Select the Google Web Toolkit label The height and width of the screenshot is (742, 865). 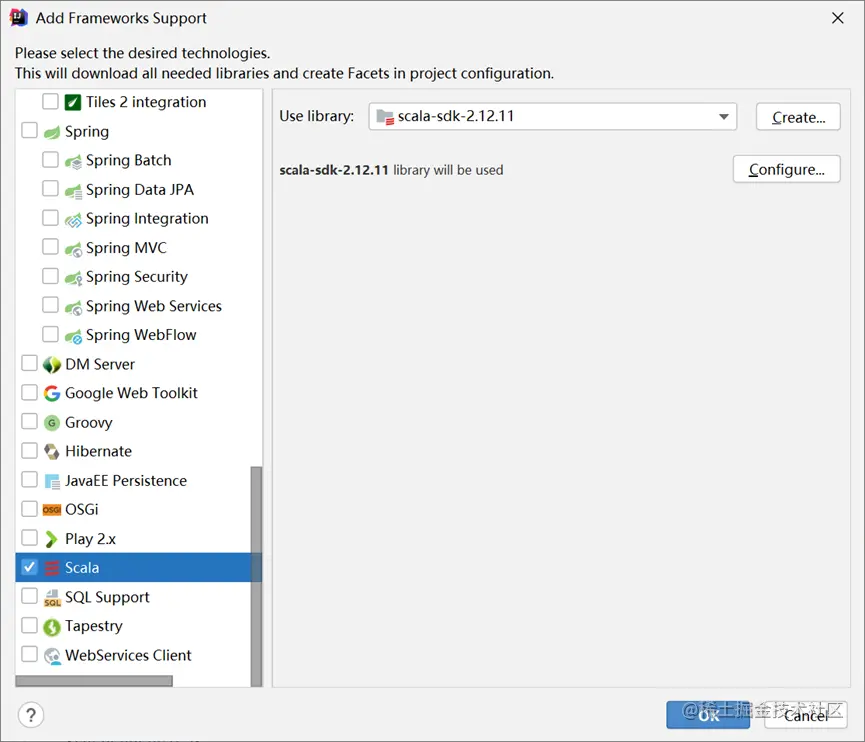tap(131, 393)
